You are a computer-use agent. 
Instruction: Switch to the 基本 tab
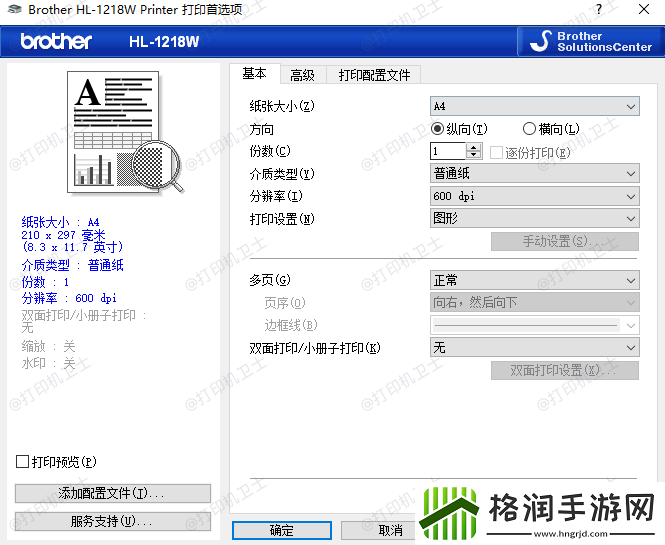tap(254, 74)
